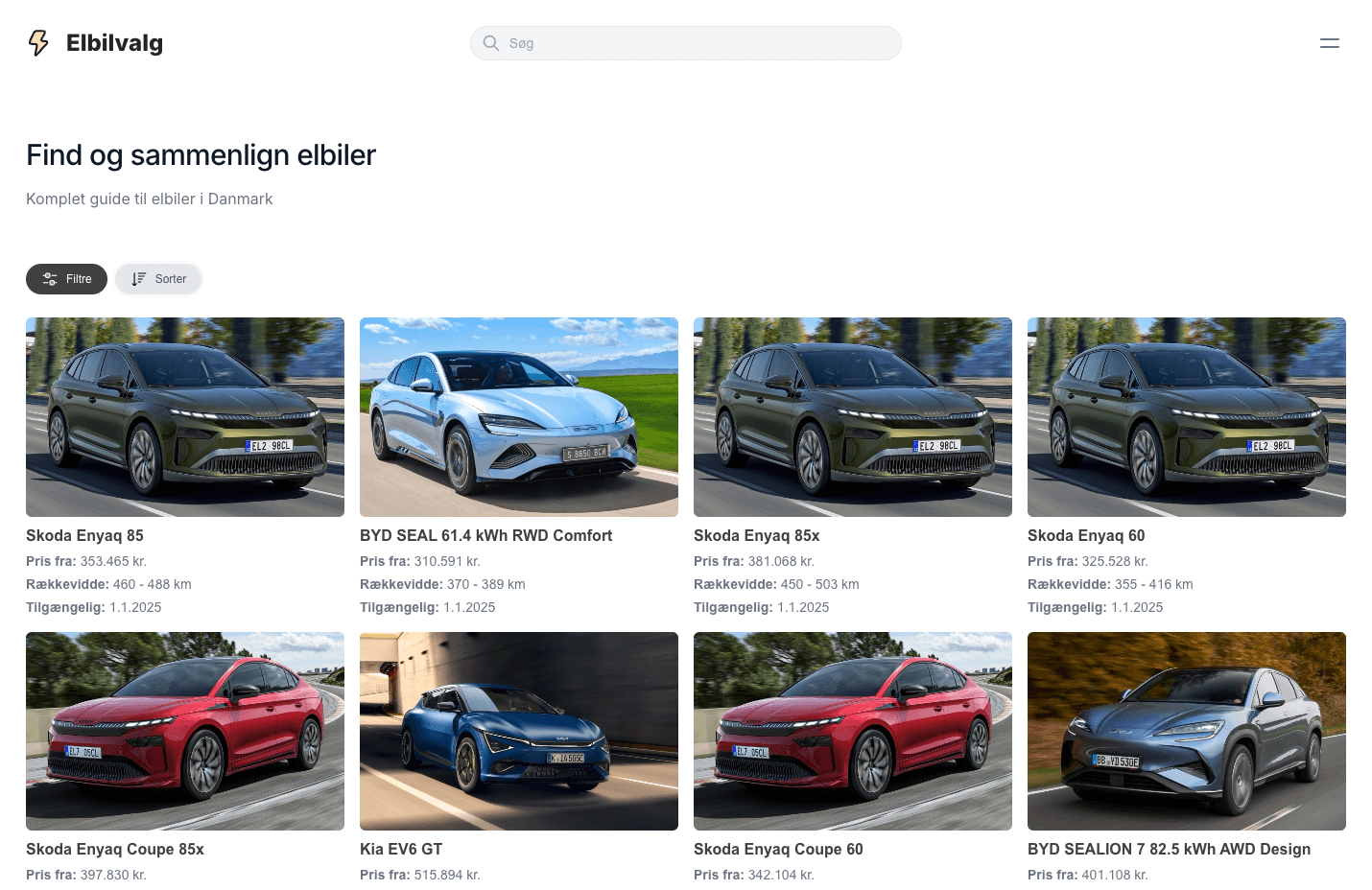Click heading Find og sammenlign elbiler
The image size is (1372, 890).
(201, 155)
